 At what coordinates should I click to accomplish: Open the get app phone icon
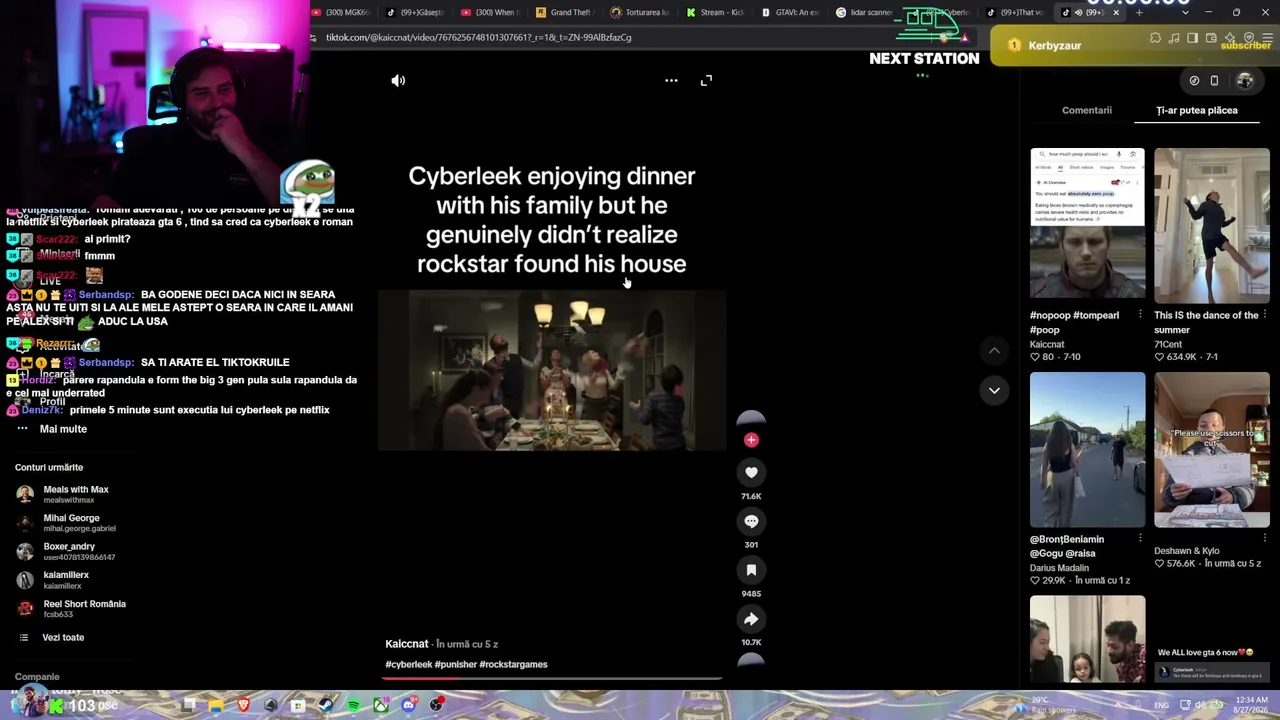[1214, 81]
